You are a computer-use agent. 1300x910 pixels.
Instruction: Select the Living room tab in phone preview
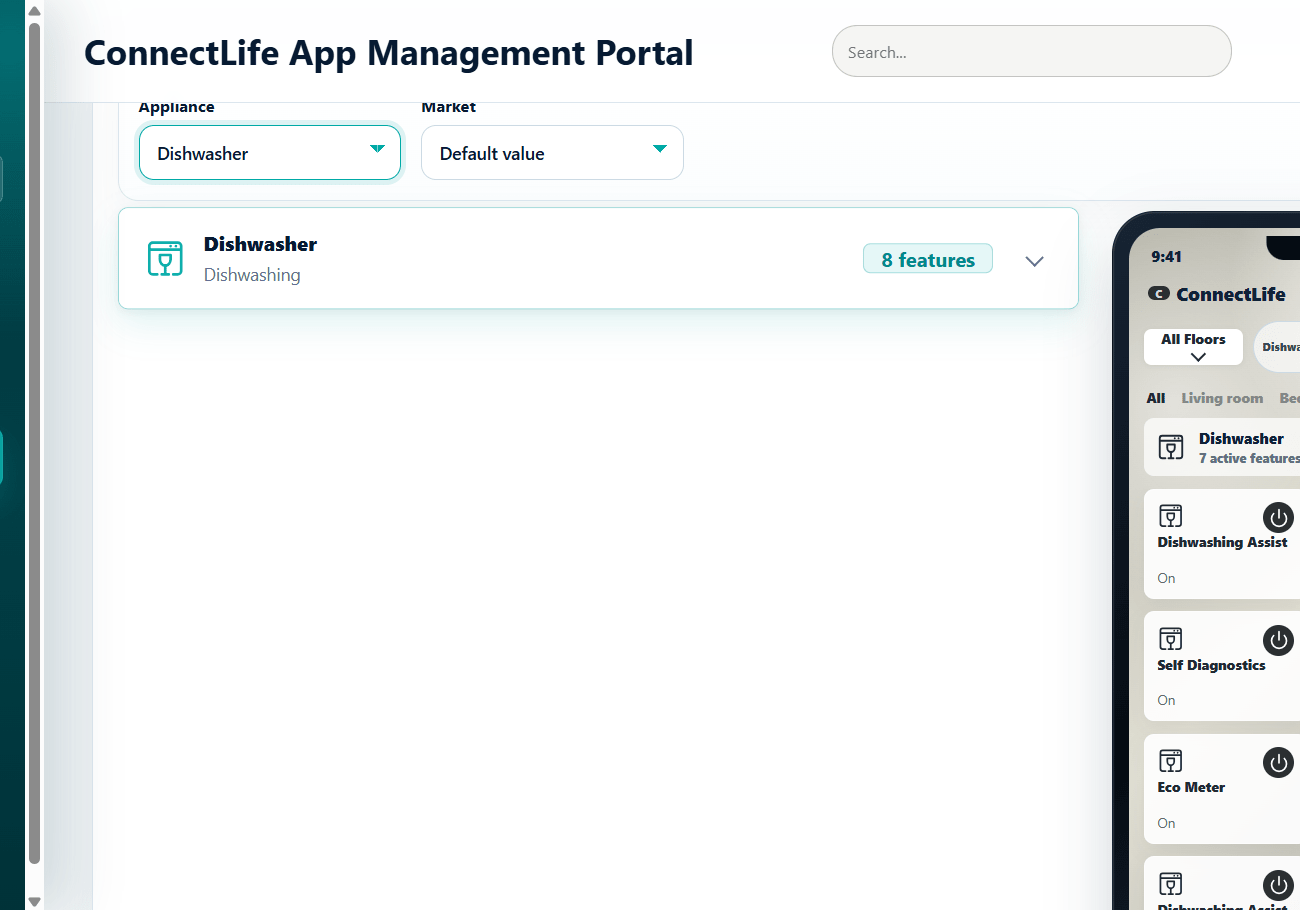1222,398
